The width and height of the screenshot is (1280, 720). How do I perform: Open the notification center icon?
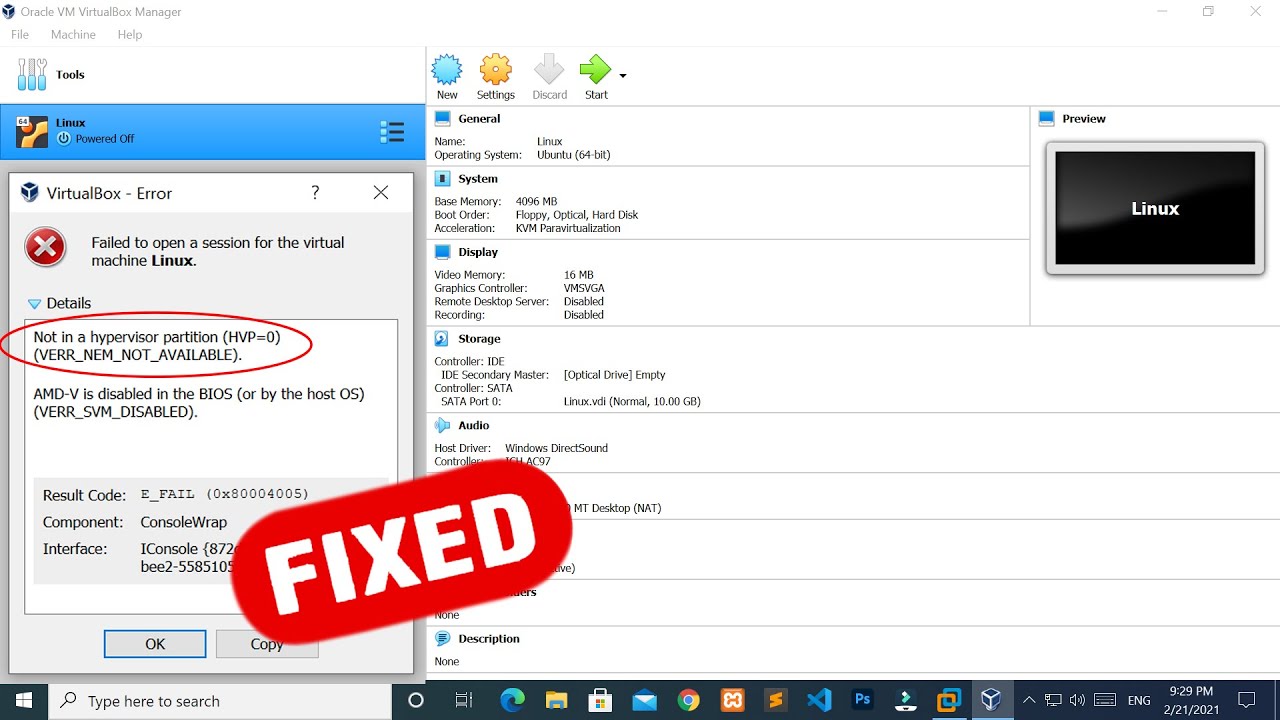tap(1246, 700)
